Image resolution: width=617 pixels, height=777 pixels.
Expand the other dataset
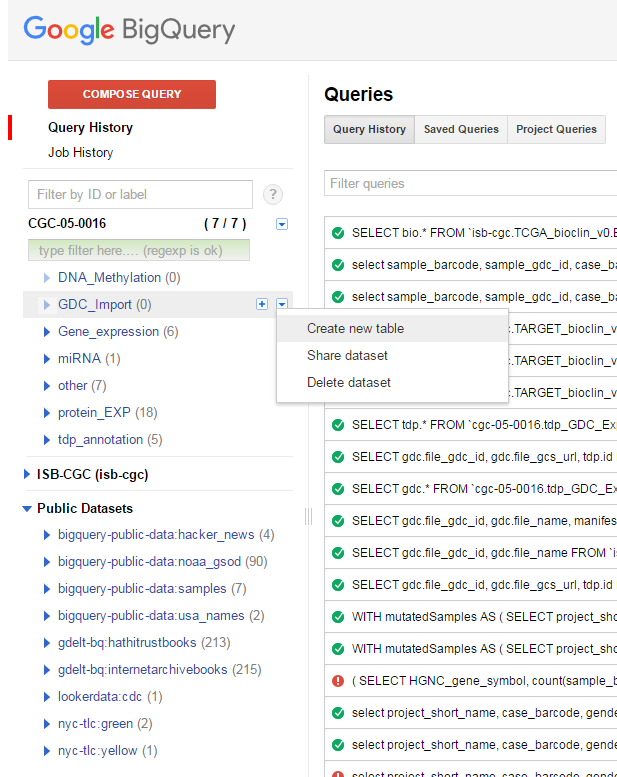(x=47, y=386)
